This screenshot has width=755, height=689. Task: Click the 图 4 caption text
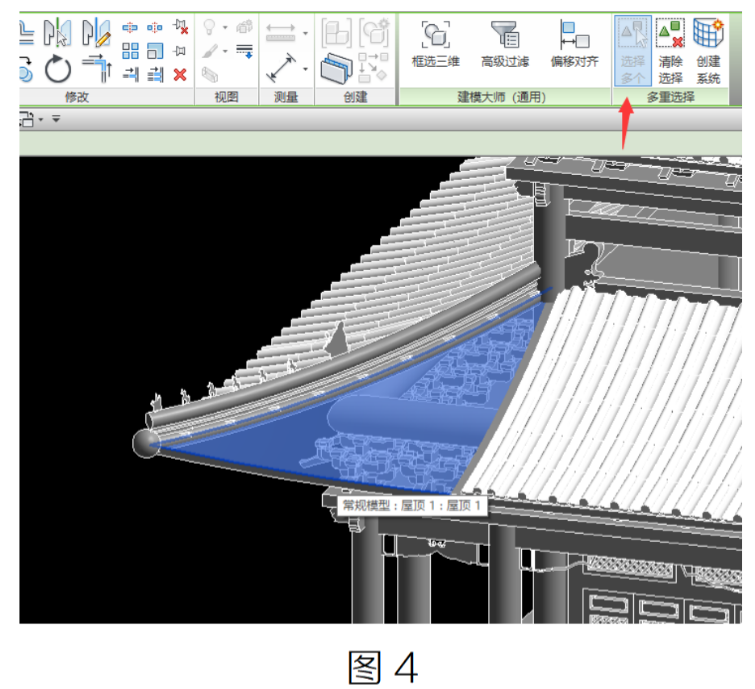pos(383,667)
